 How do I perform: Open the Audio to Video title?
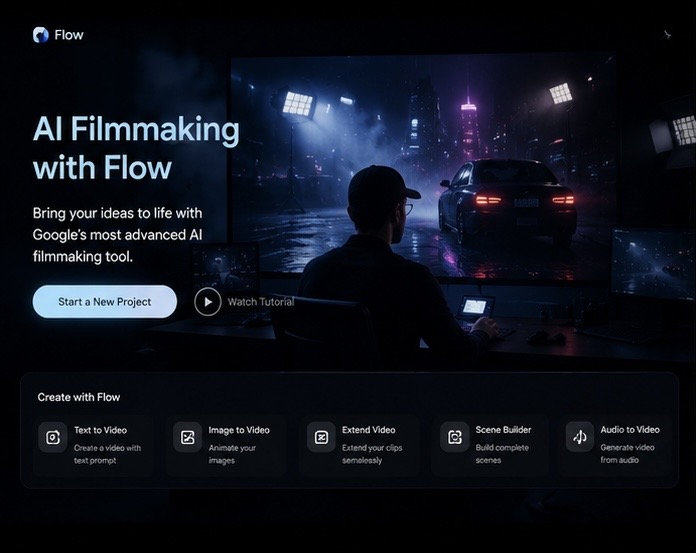[x=630, y=430]
